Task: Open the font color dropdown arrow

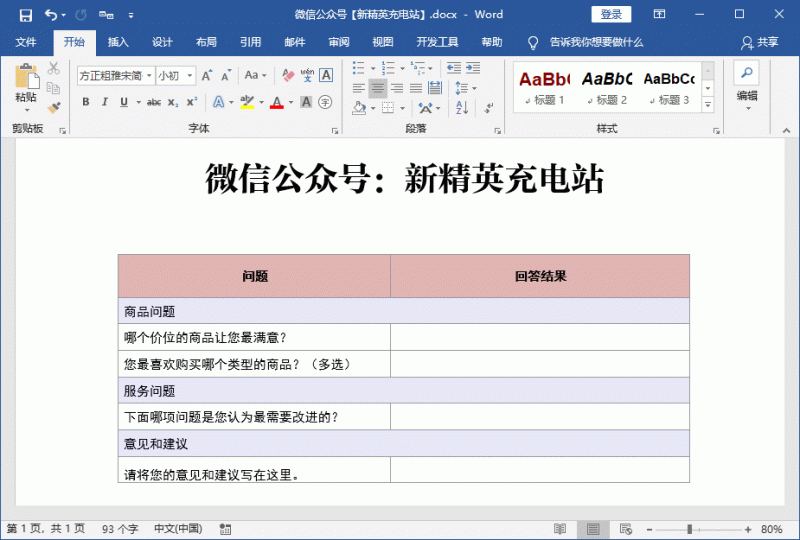Action: pyautogui.click(x=291, y=102)
